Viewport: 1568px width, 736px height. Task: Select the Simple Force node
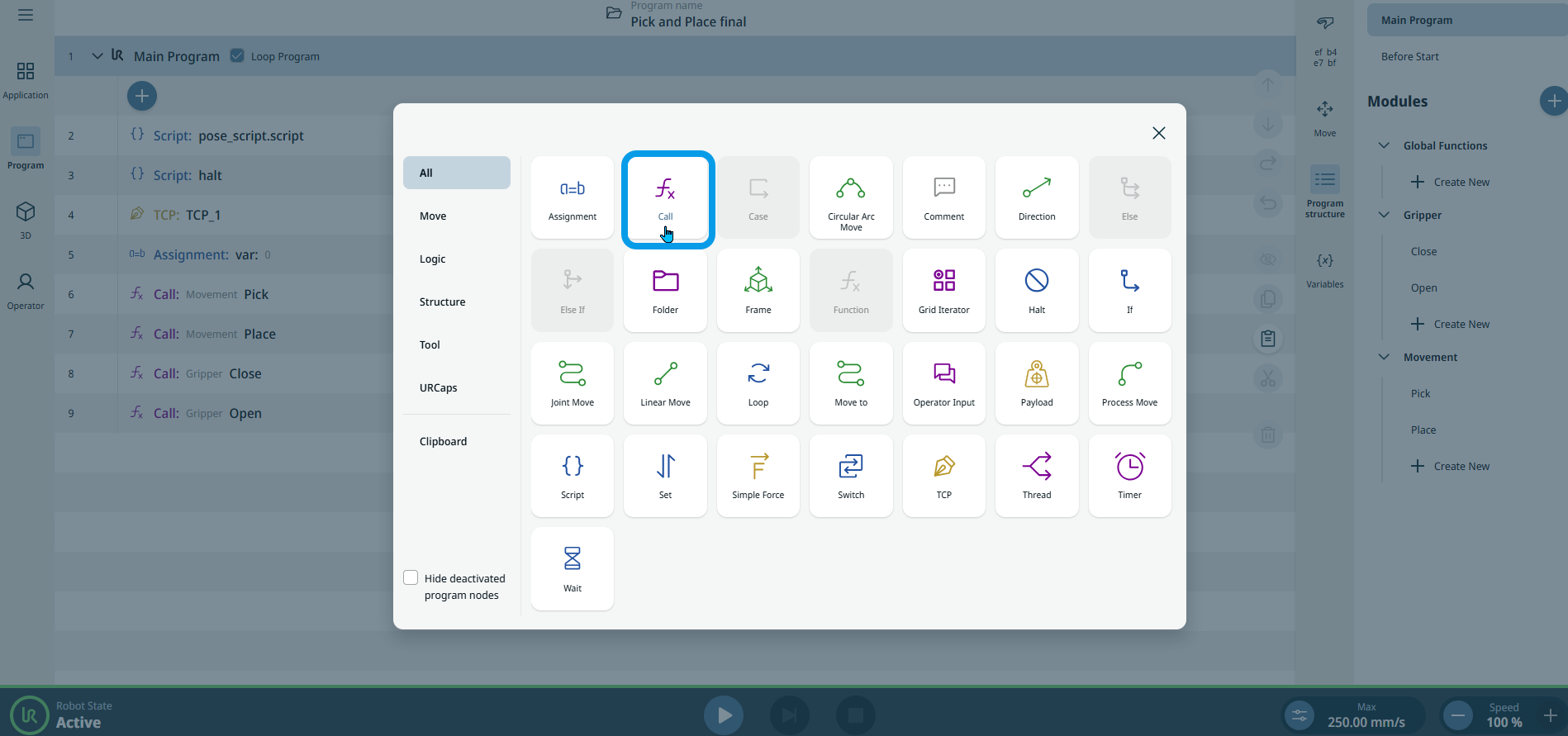pos(758,476)
